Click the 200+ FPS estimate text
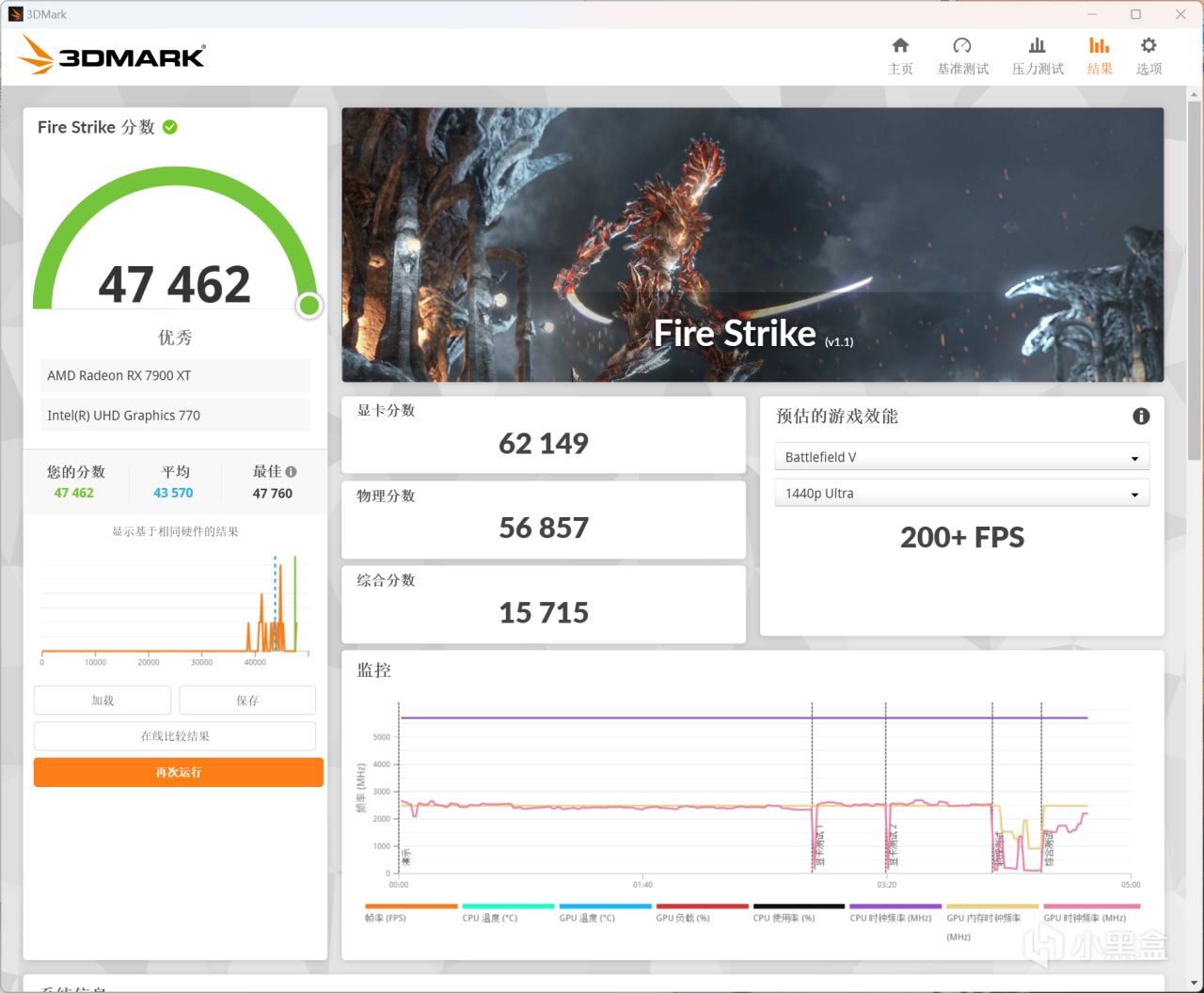This screenshot has width=1204, height=993. click(962, 537)
